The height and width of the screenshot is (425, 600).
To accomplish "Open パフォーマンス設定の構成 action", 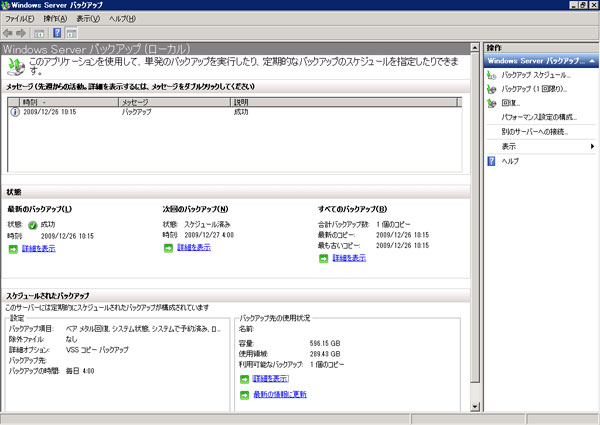I will click(x=539, y=117).
